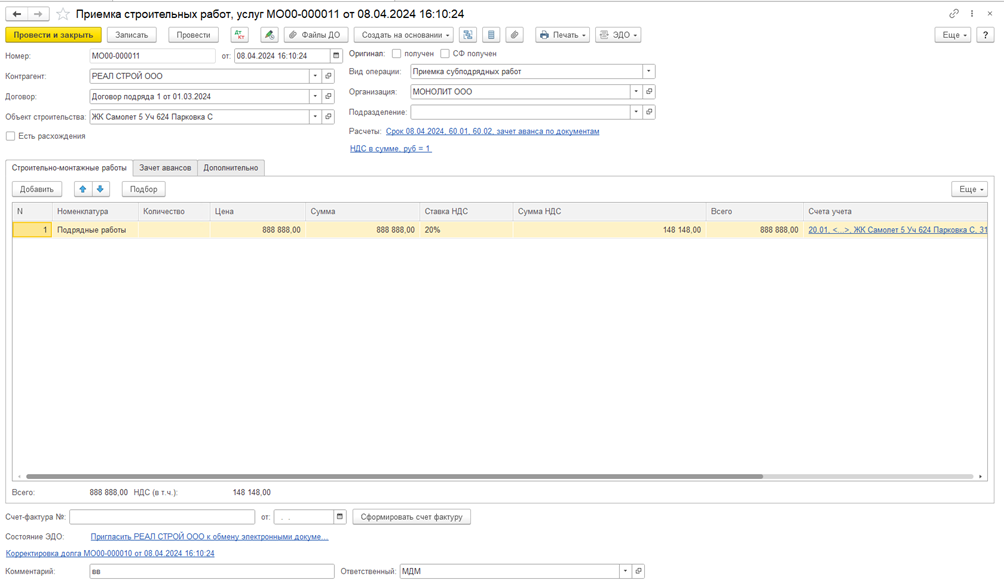Add to favorites with the star icon
The image size is (1004, 580).
click(x=63, y=14)
